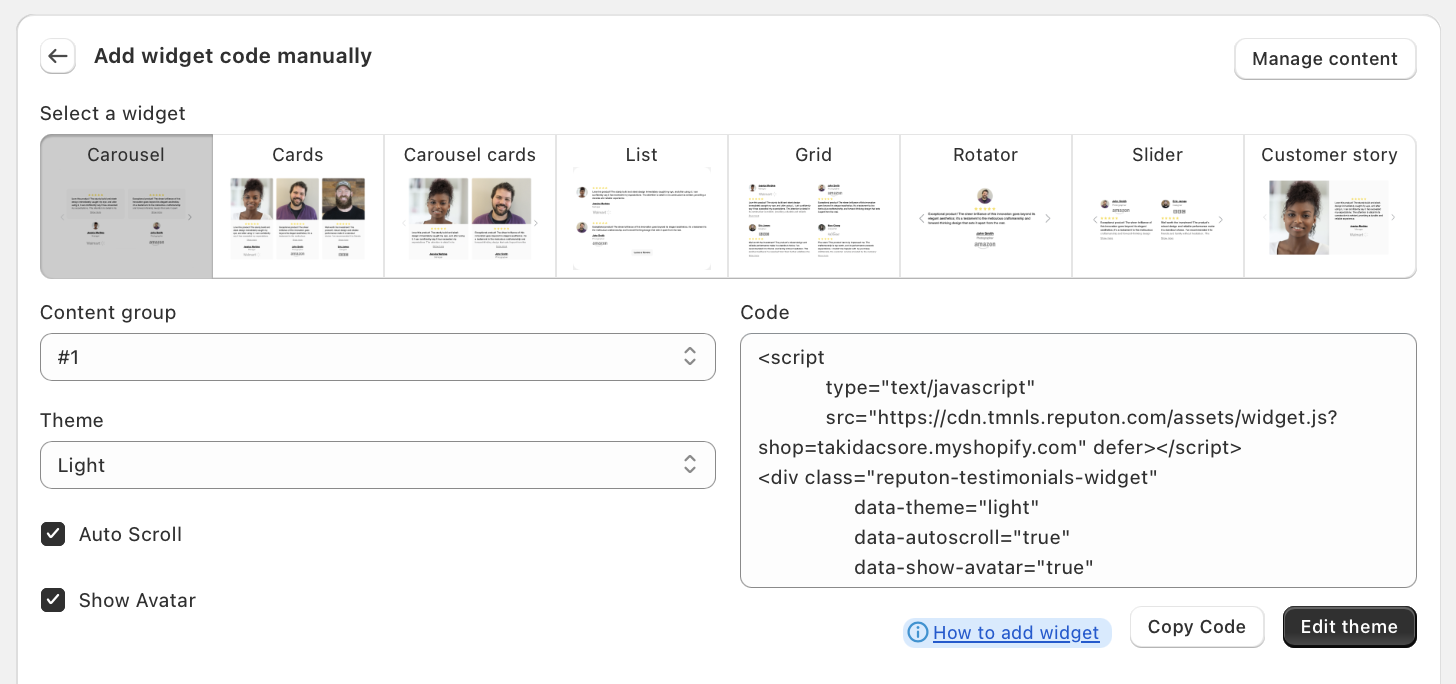Screen dimensions: 1456x684
Task: Click the Code section label
Action: point(765,313)
